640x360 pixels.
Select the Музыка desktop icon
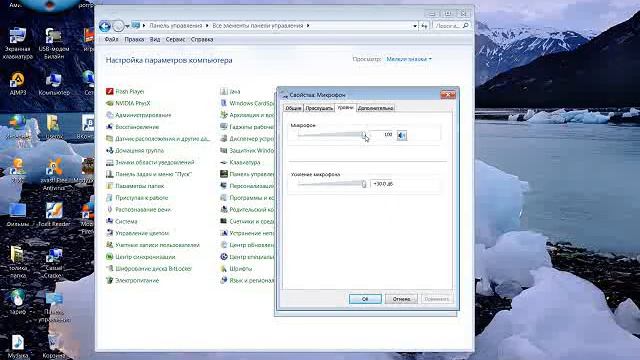tap(18, 347)
